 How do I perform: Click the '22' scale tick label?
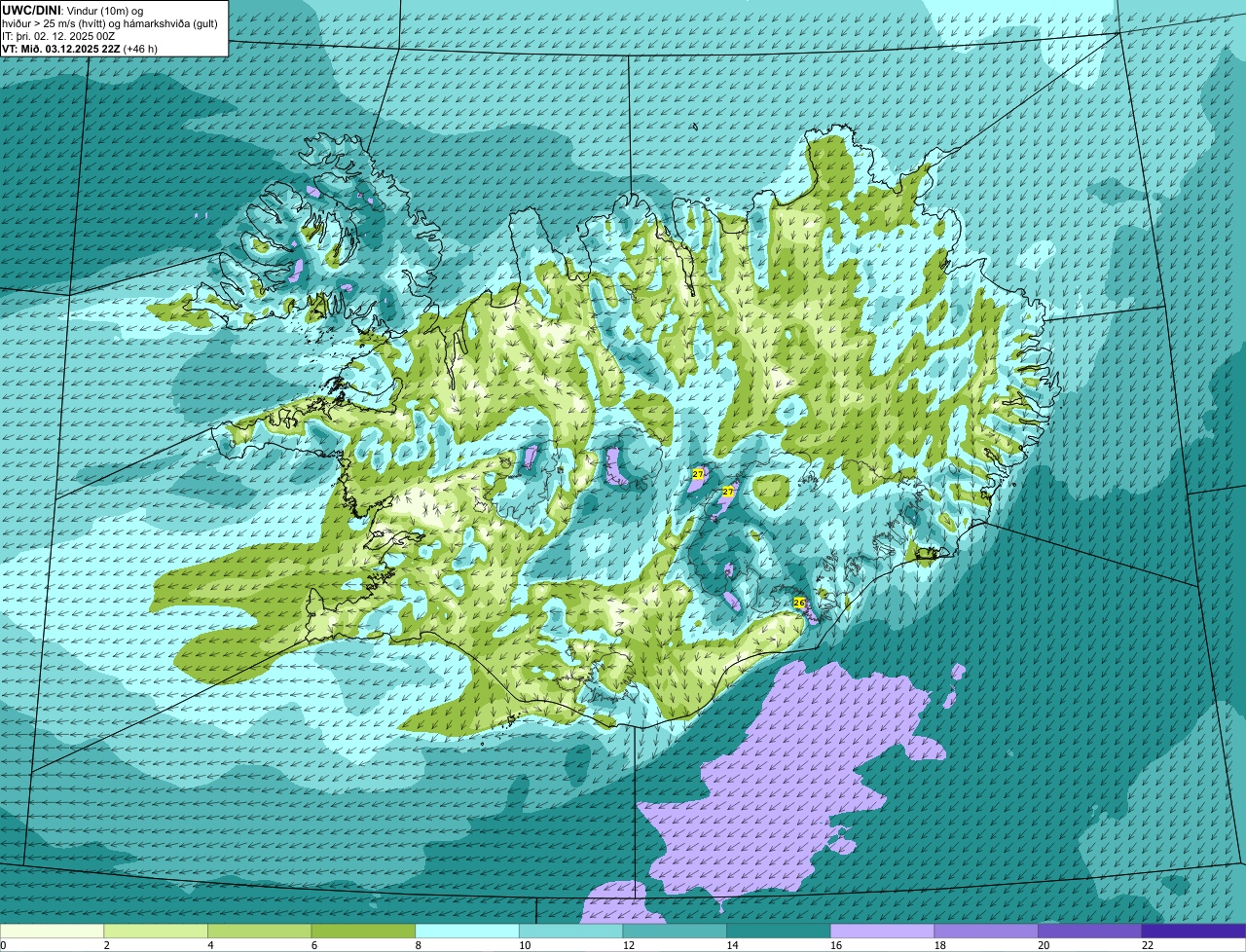(1148, 945)
